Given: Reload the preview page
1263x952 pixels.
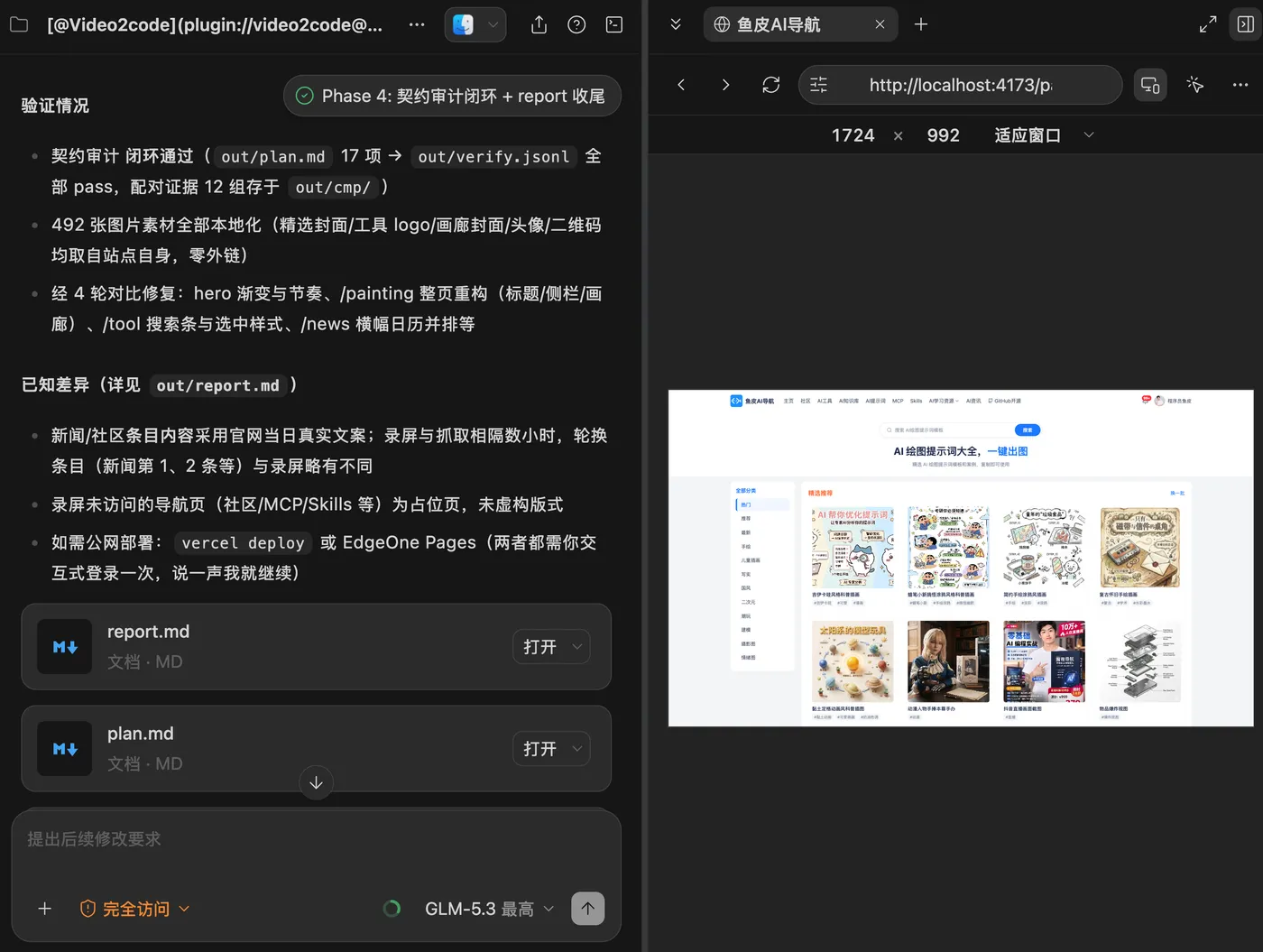Looking at the screenshot, I should (770, 85).
